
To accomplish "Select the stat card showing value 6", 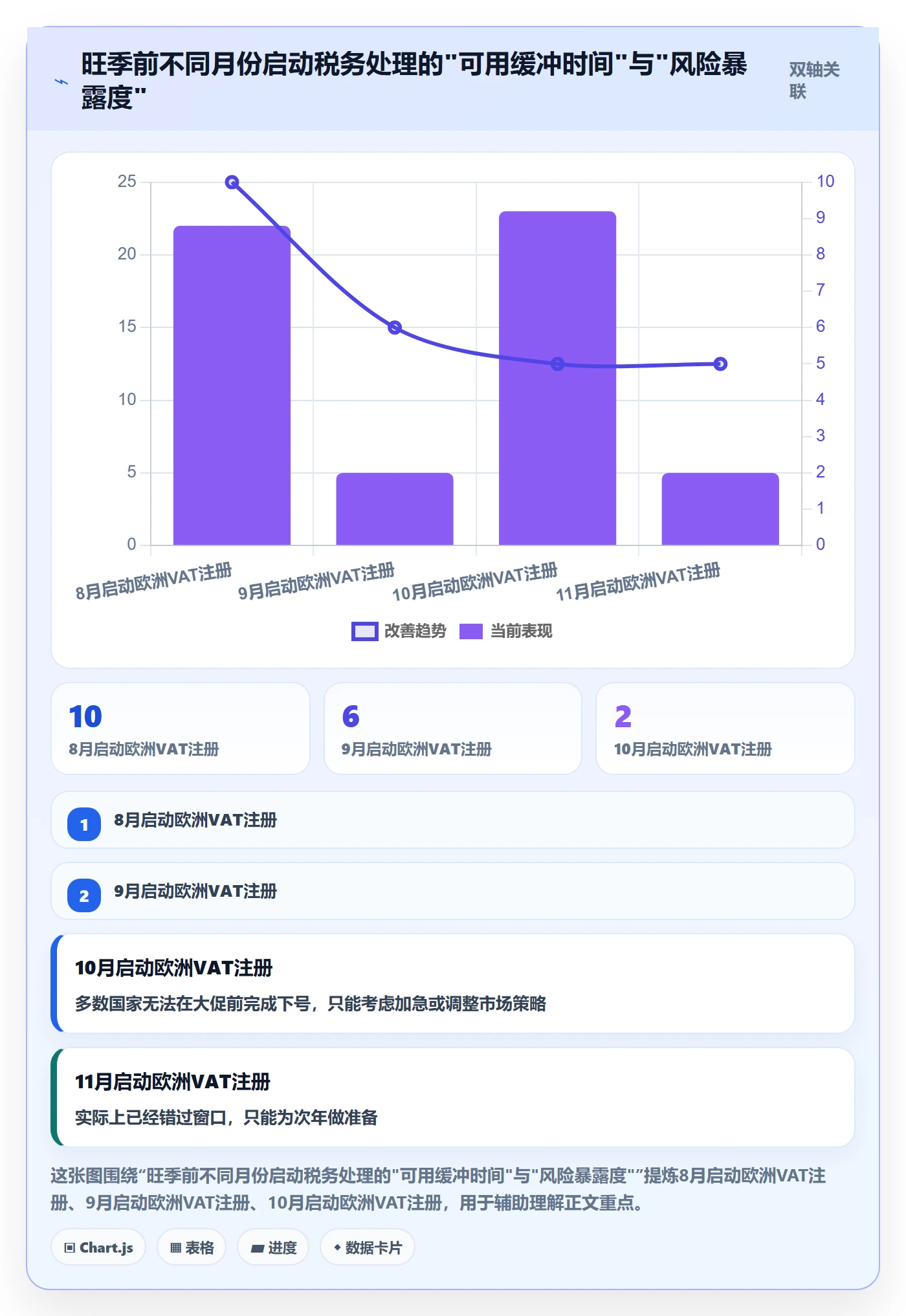I will coord(453,729).
